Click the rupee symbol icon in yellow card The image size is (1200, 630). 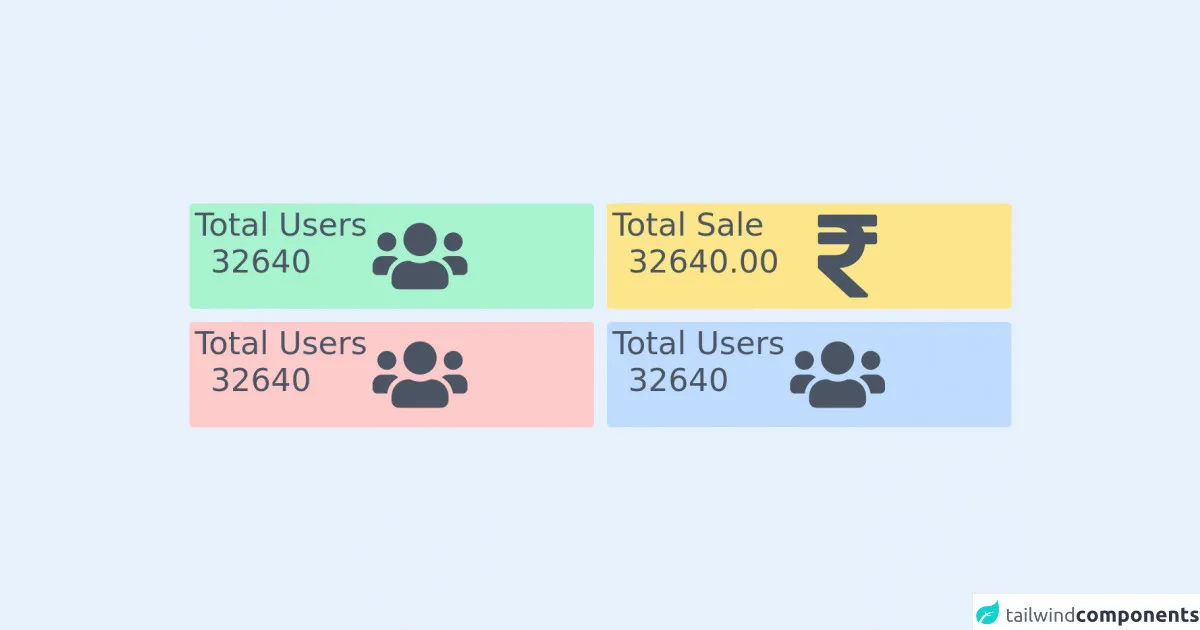point(847,256)
